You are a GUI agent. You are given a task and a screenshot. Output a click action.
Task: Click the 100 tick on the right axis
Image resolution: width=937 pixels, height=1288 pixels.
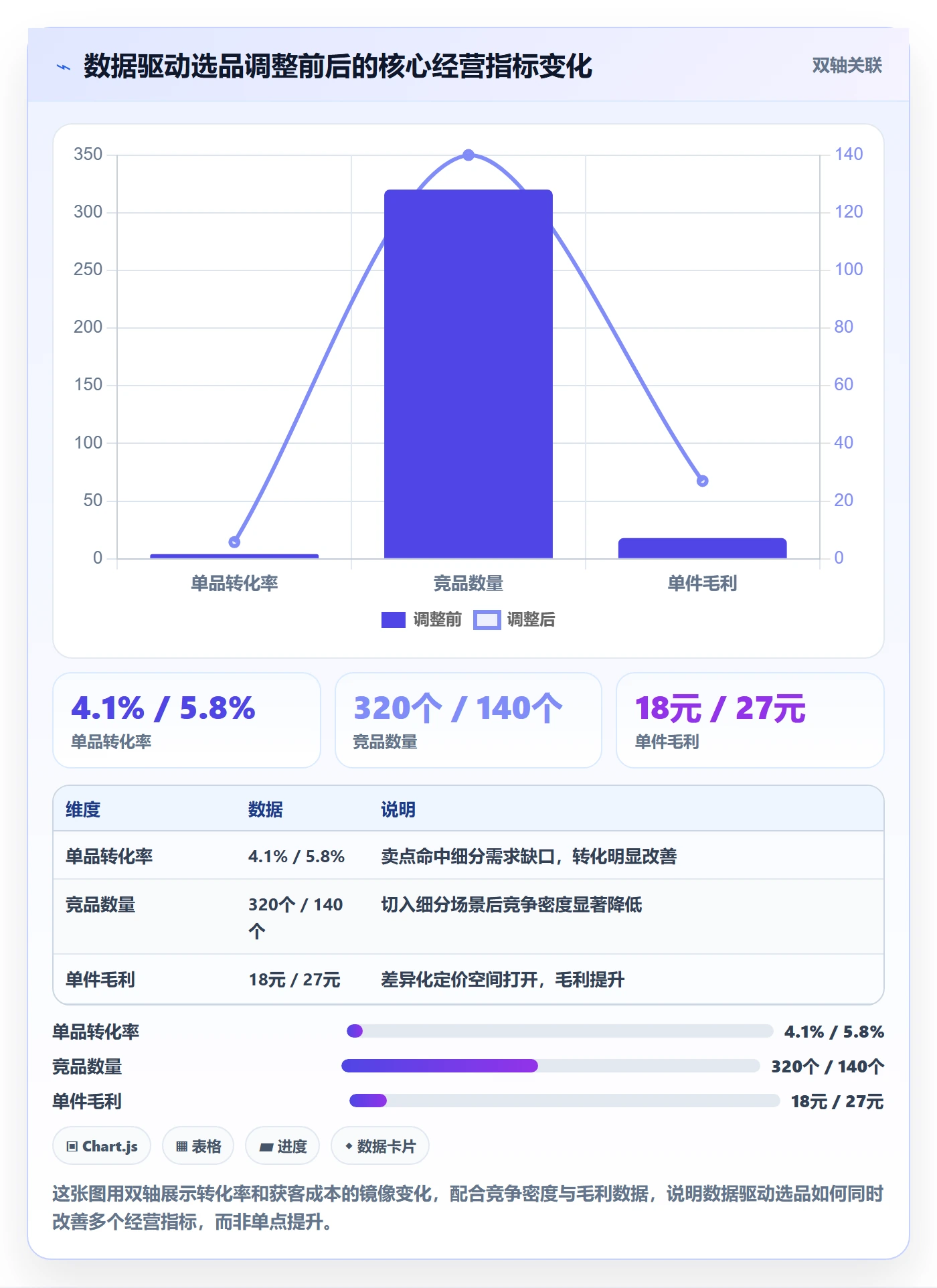point(849,270)
